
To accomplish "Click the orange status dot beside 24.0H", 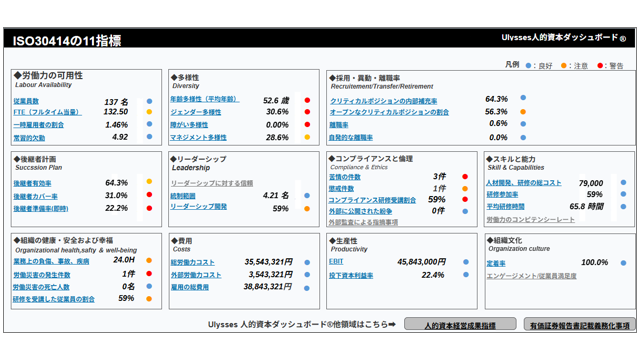I will pyautogui.click(x=149, y=260).
